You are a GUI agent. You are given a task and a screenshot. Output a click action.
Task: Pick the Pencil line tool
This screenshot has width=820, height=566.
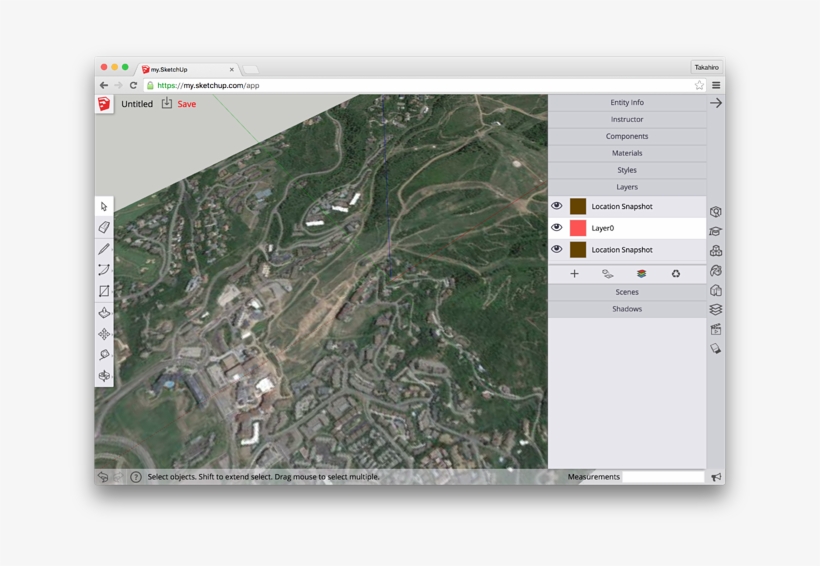[x=104, y=248]
